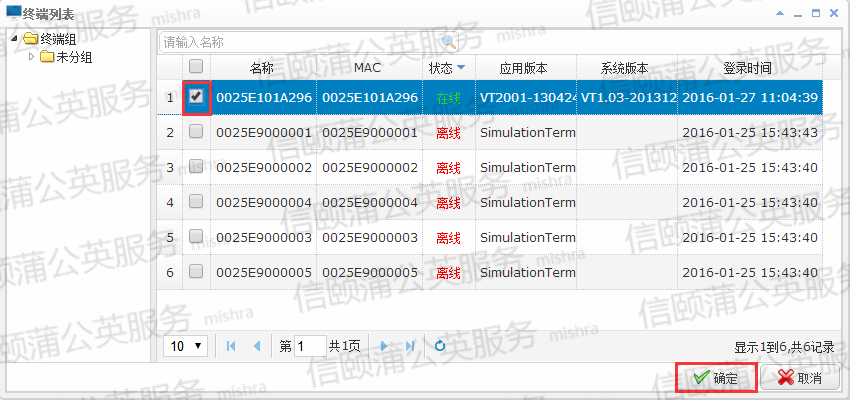Expand the 未分组 tree node
Viewport: 850px width, 400px height.
click(x=31, y=57)
